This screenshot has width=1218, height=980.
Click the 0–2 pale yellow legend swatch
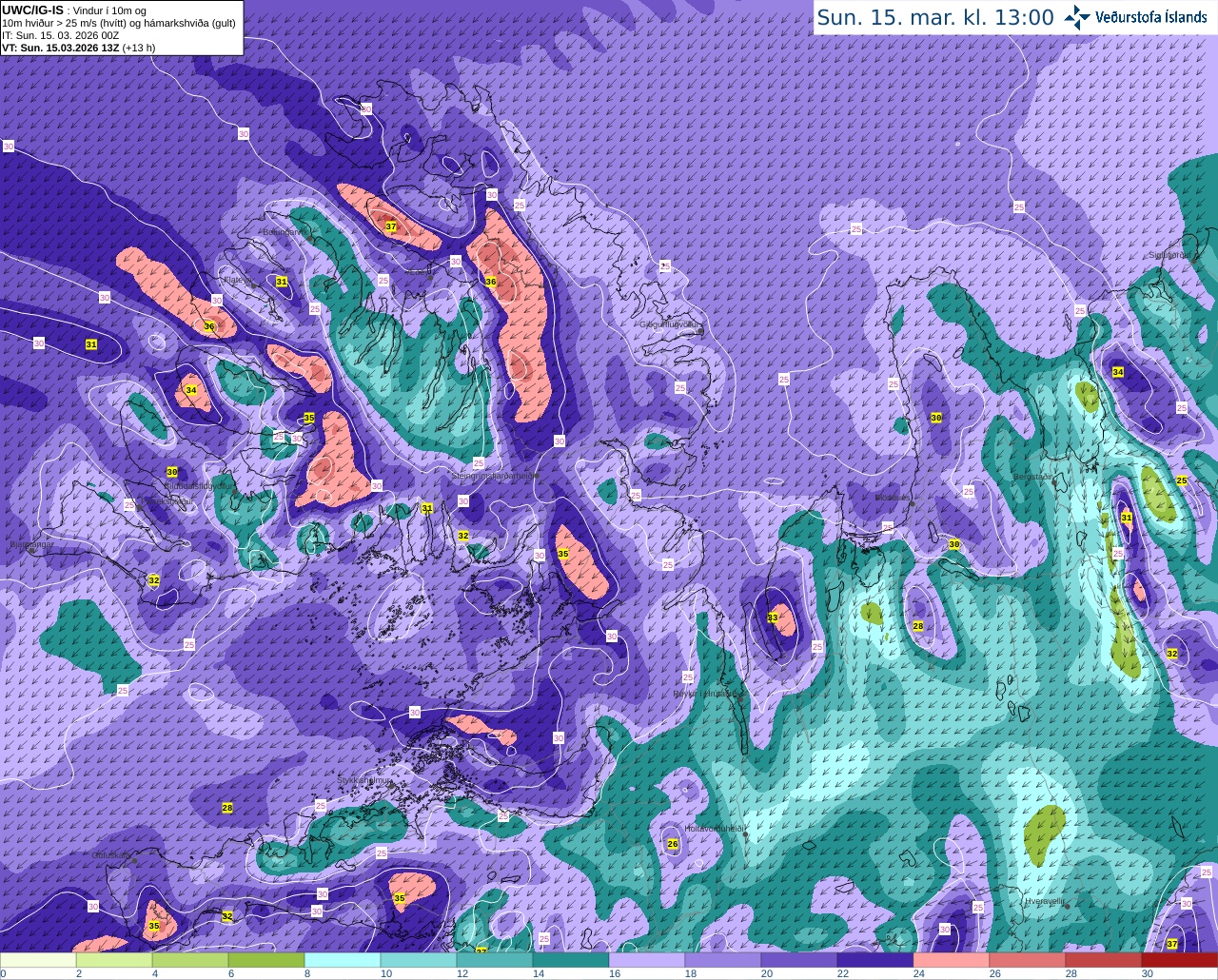click(38, 960)
